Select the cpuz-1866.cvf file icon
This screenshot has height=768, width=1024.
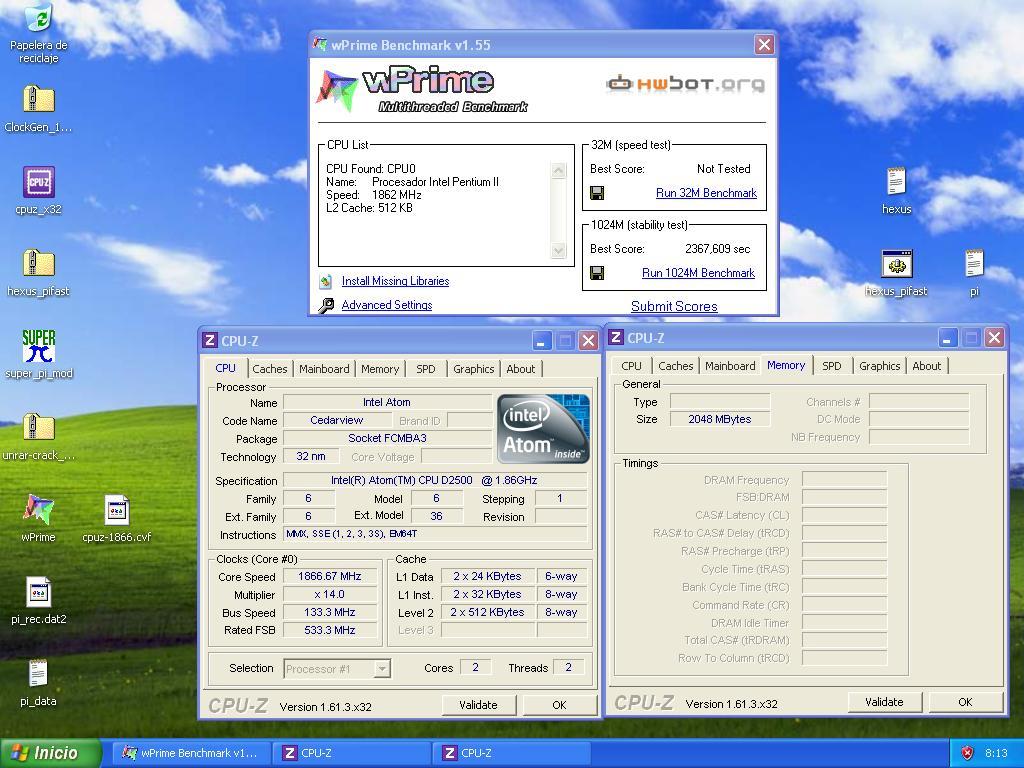coord(117,509)
